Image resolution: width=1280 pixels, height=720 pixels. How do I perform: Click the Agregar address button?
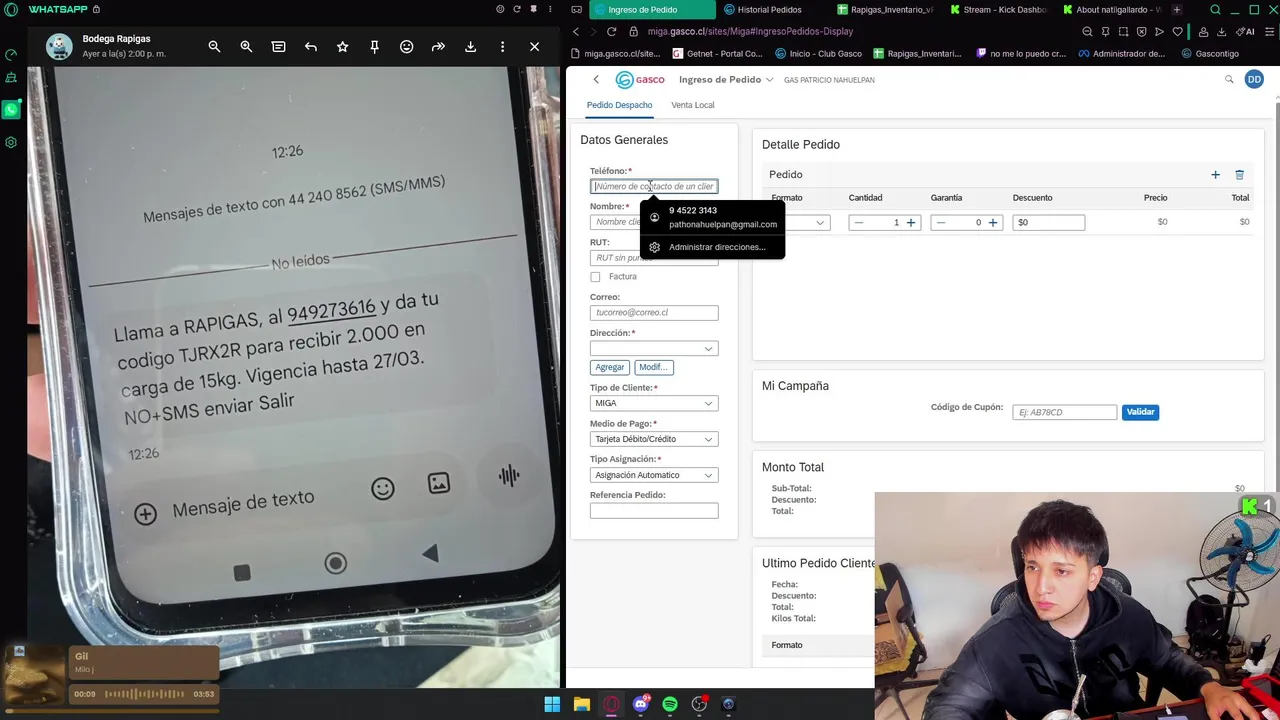[x=610, y=367]
